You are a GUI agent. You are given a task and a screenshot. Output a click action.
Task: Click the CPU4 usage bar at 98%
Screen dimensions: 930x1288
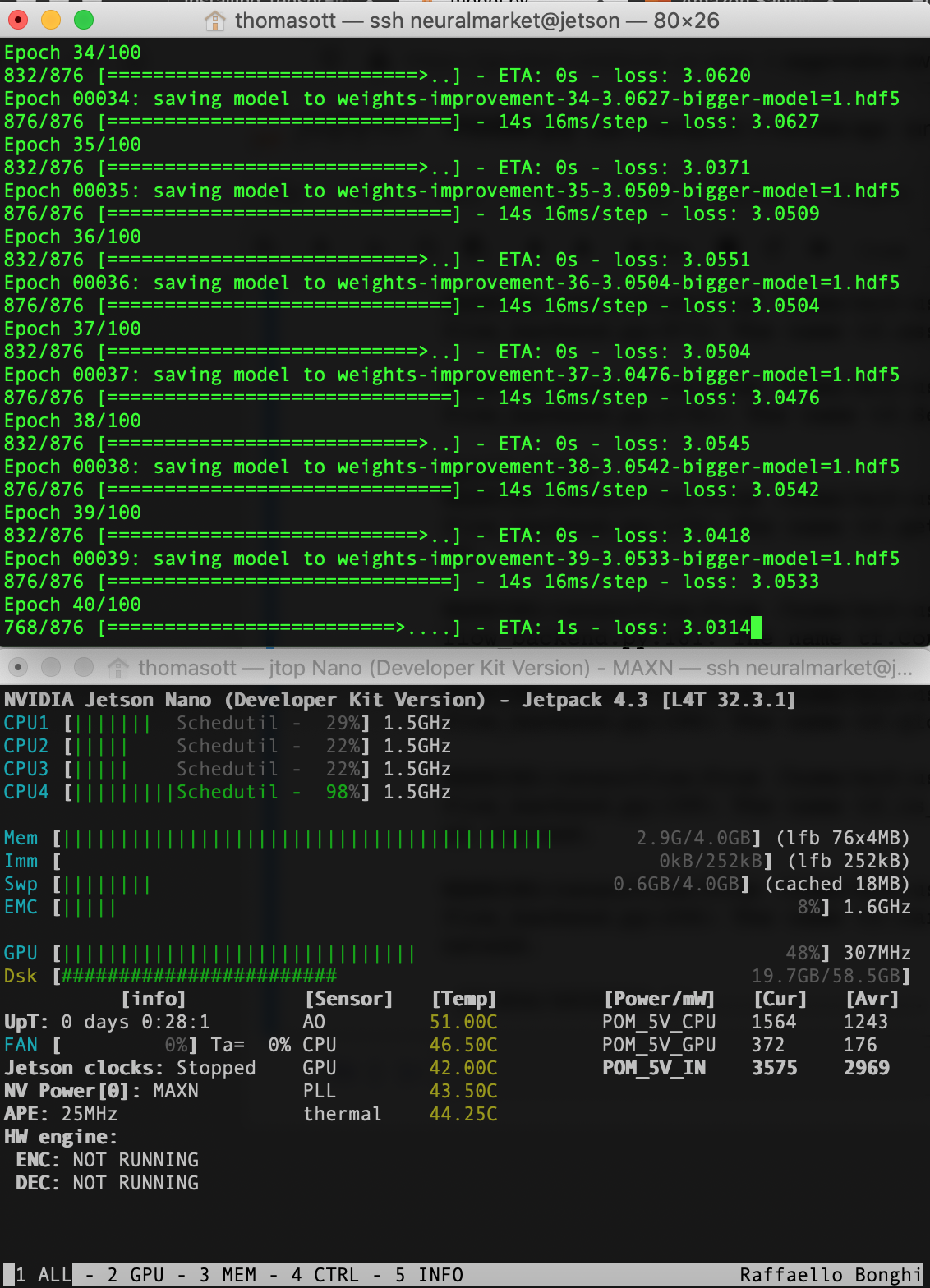pos(217,792)
